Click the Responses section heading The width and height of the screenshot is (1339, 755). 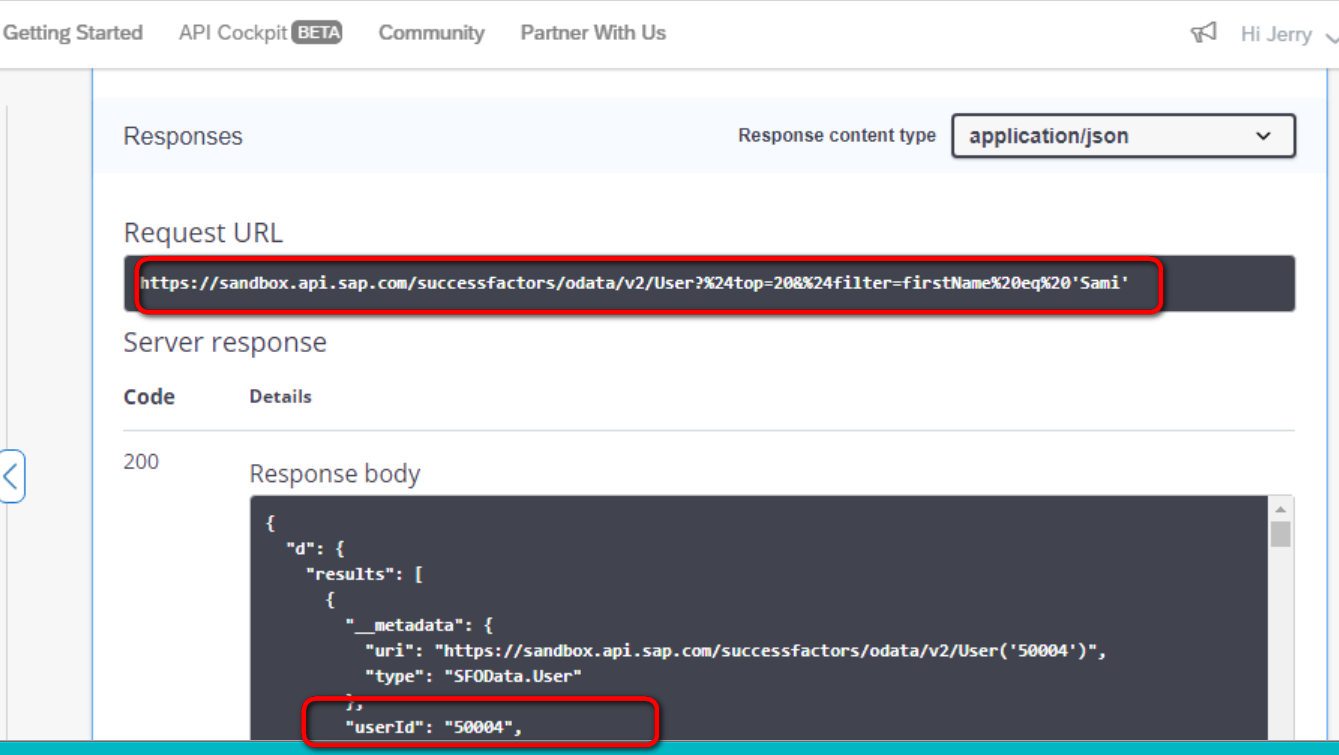(182, 137)
